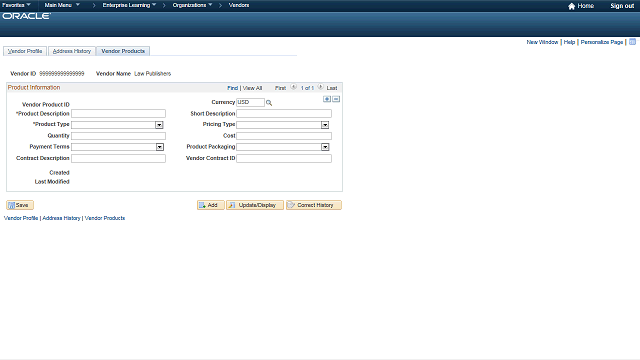
Task: Open bottom Vendor Profile link
Action: pos(21,218)
